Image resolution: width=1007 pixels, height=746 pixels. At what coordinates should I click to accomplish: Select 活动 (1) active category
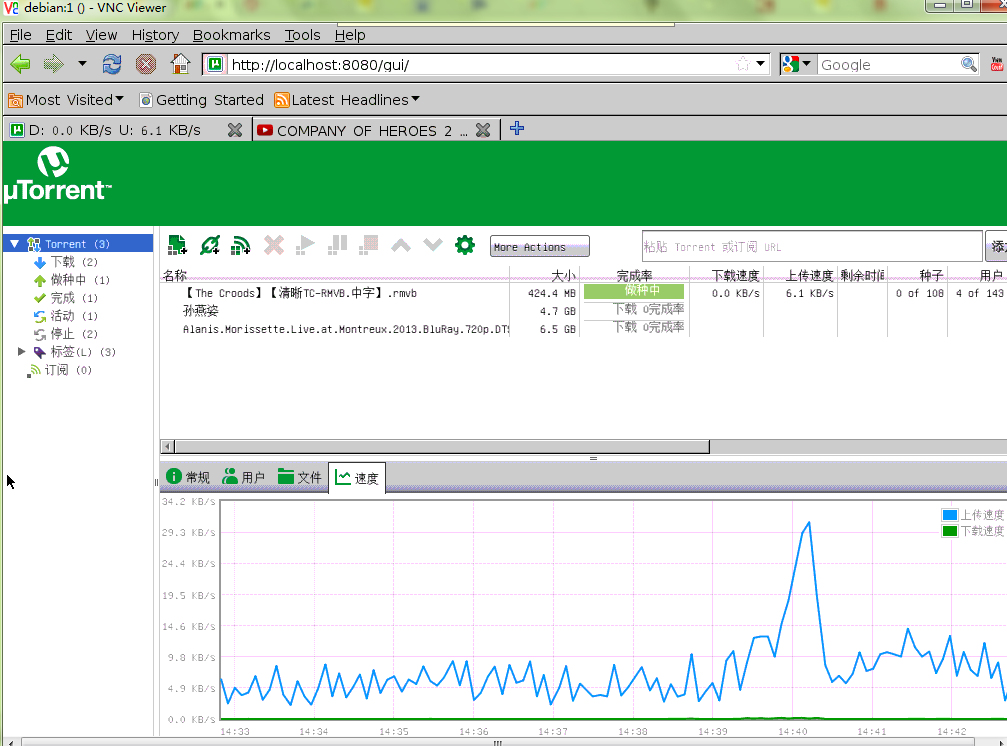click(x=65, y=316)
